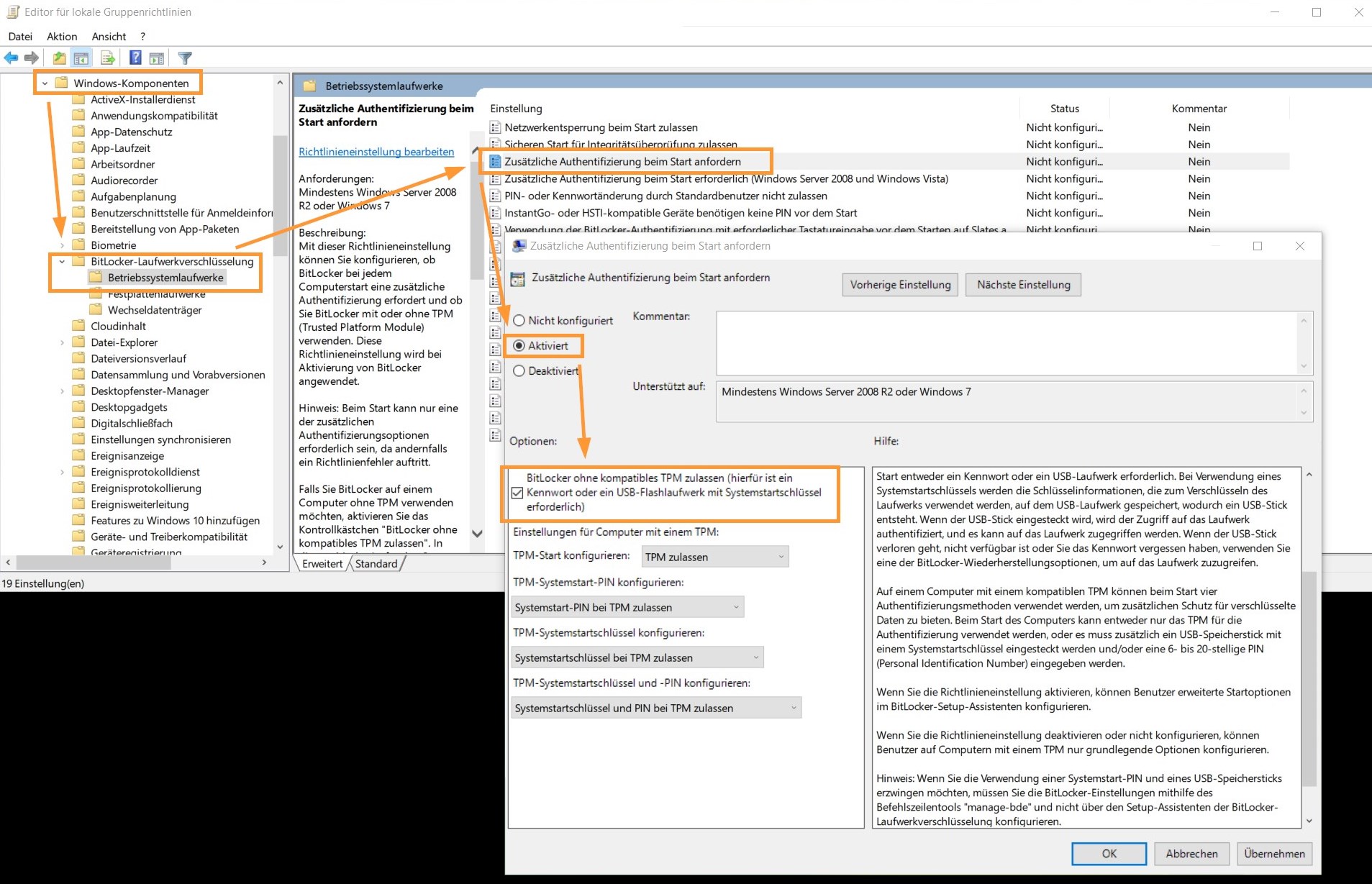Click the blue Back arrow toolbar icon
The image size is (1372, 884).
(x=11, y=58)
